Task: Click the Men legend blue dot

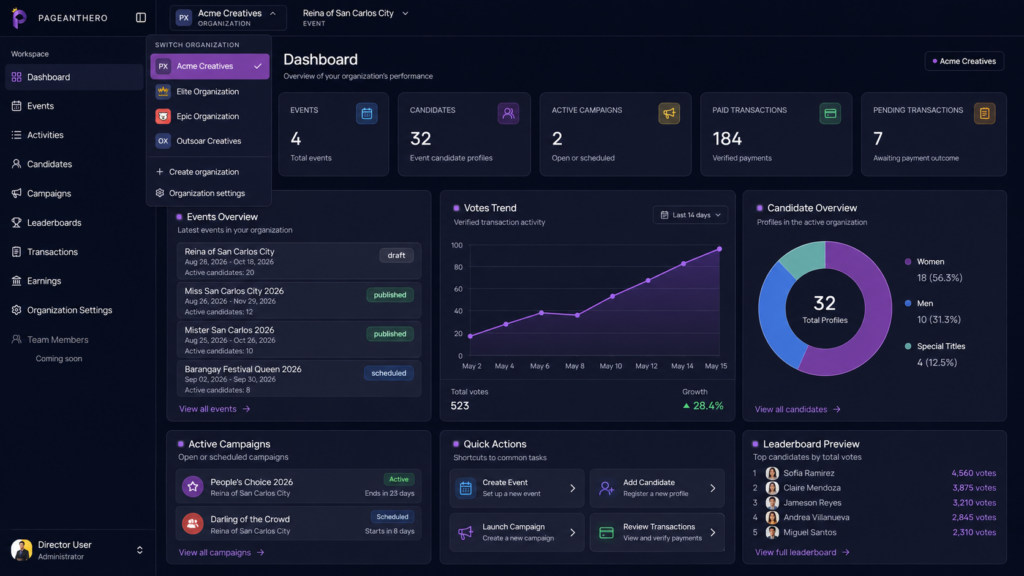Action: 908,303
